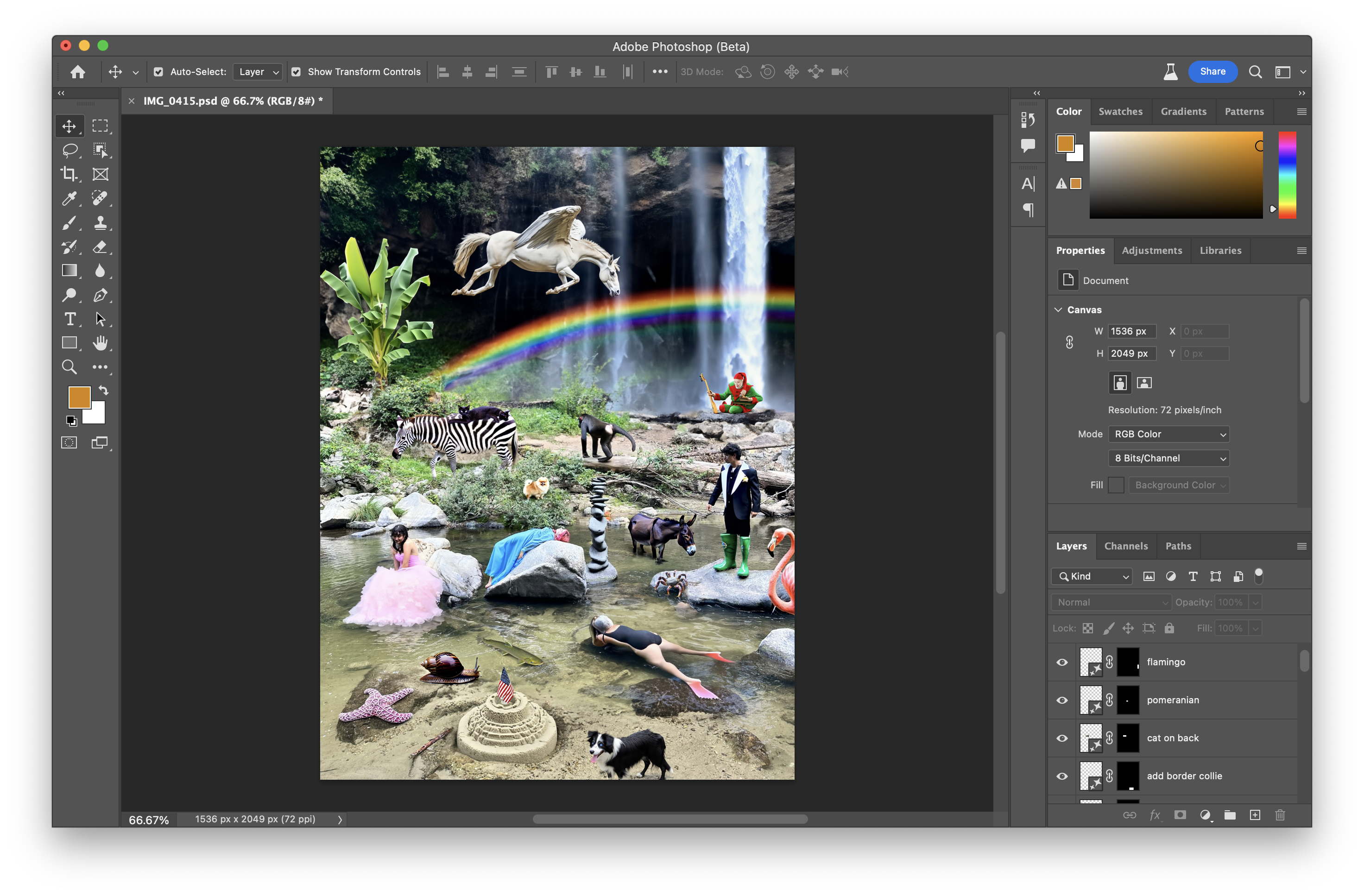The width and height of the screenshot is (1364, 896).
Task: Open the beaker Beta feedback icon
Action: pyautogui.click(x=1170, y=72)
